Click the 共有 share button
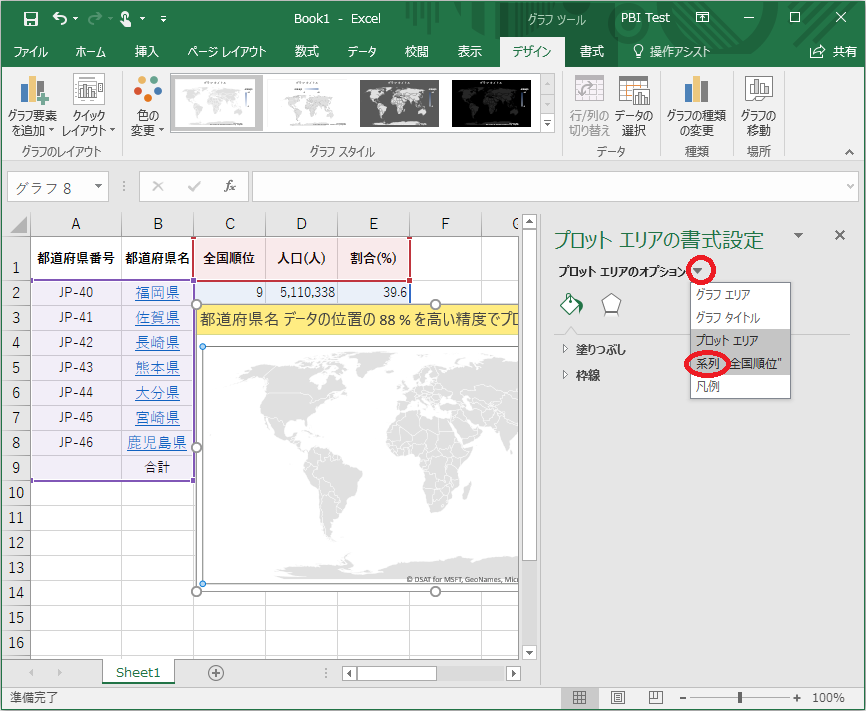The height and width of the screenshot is (711, 866). pos(833,52)
